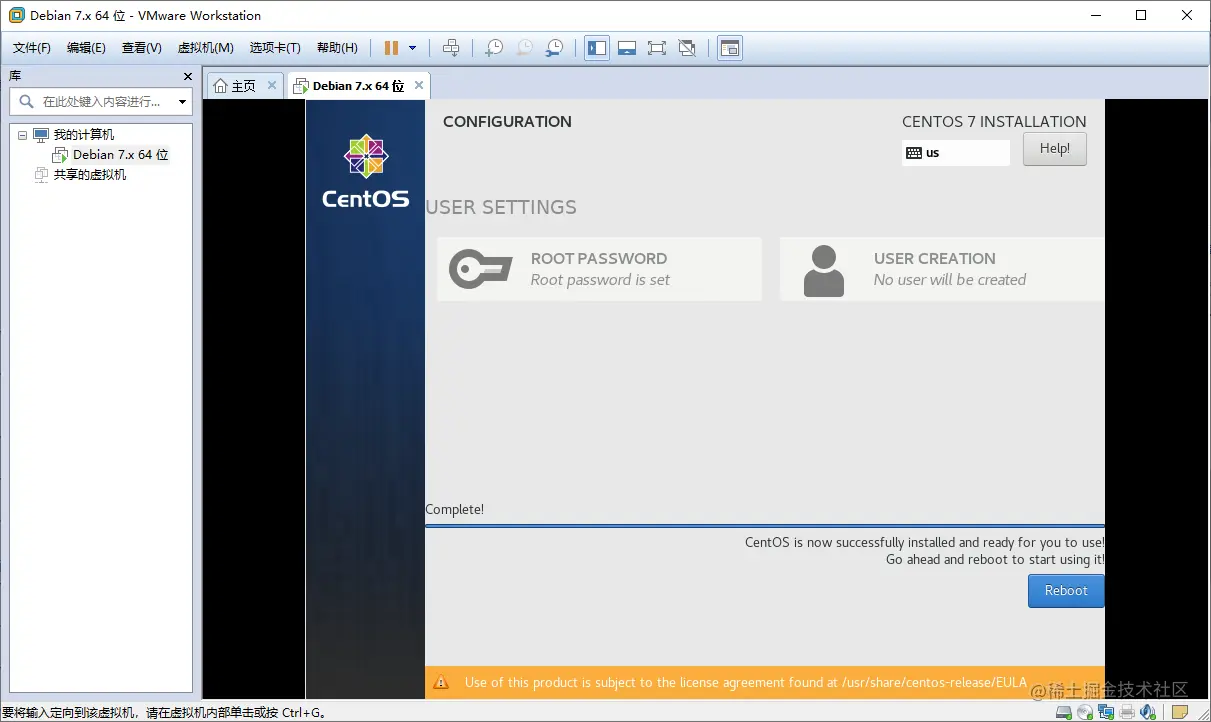Toggle the library sidebar view button
The height and width of the screenshot is (722, 1211).
point(597,48)
